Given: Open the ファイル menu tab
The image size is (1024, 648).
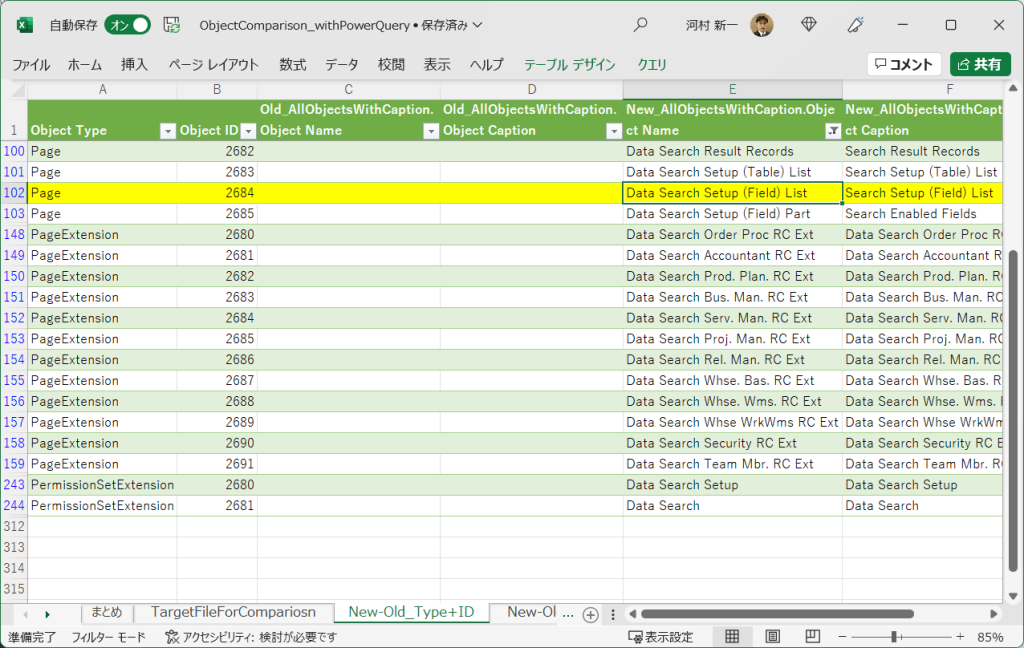Looking at the screenshot, I should 31,65.
